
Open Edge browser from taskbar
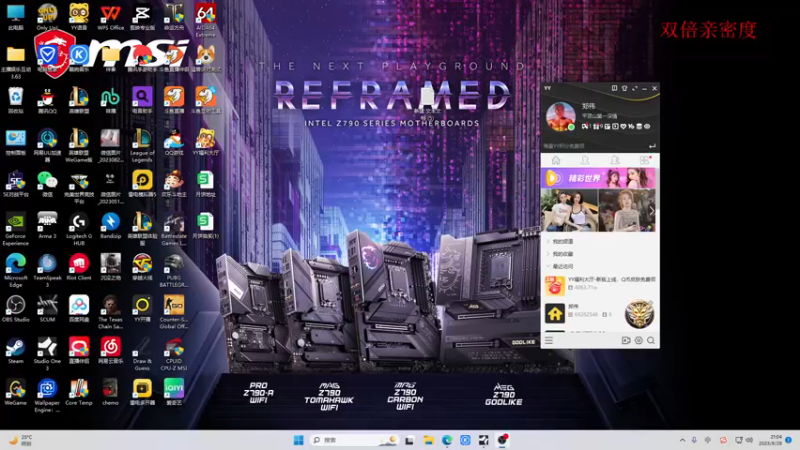(x=447, y=440)
